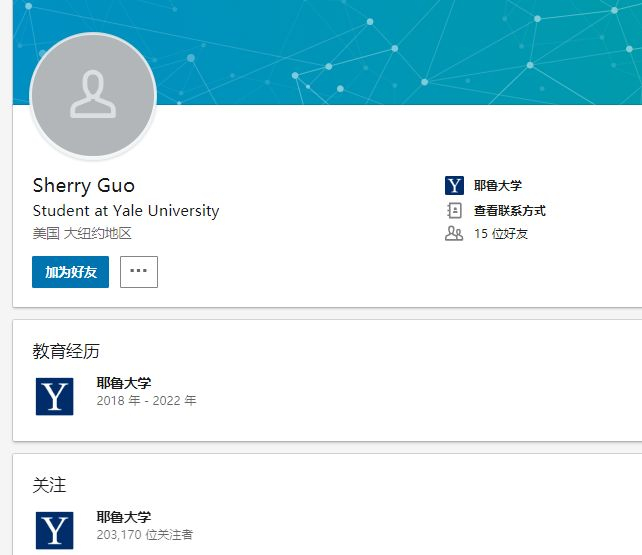Open 耶鲁大学 entry under 教育经历
The image size is (642, 555).
pos(124,383)
